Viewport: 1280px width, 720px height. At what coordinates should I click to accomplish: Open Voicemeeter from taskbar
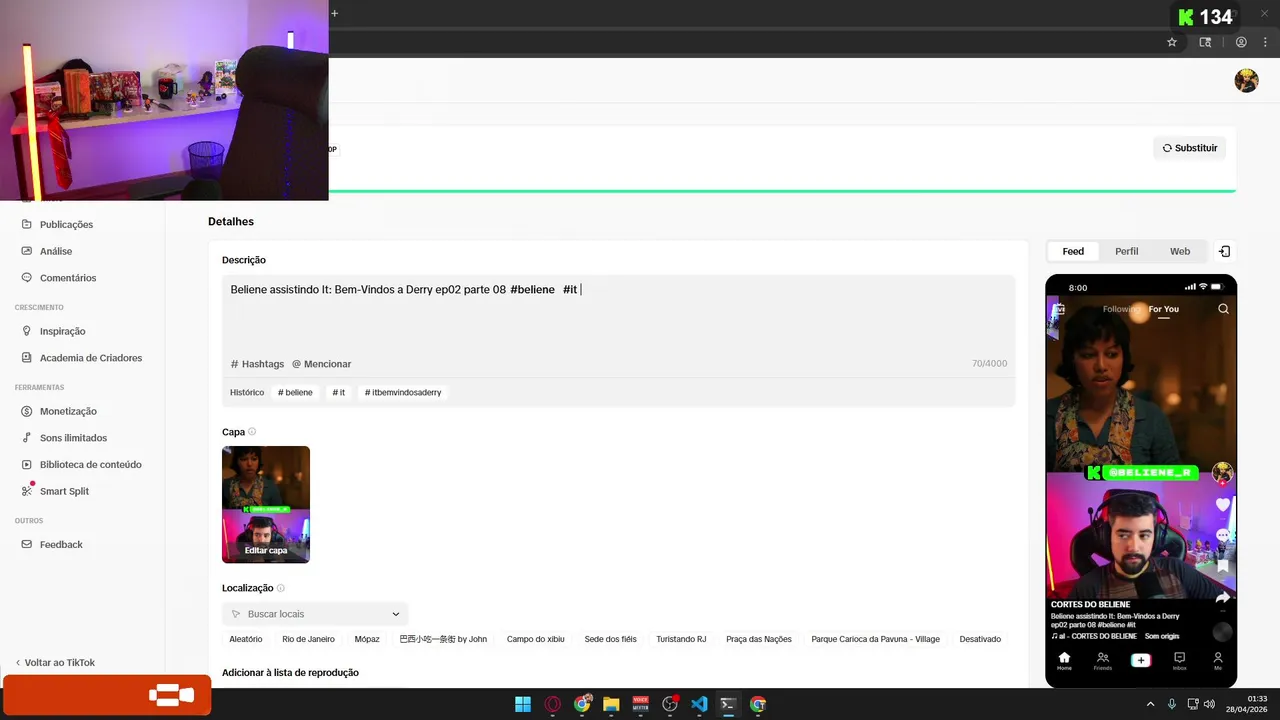pyautogui.click(x=641, y=704)
